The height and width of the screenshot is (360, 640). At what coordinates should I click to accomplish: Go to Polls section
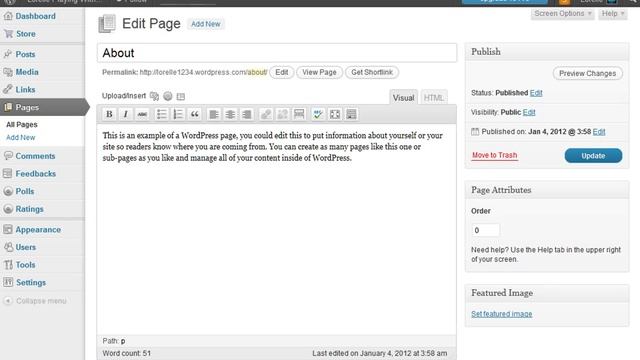pos(25,191)
